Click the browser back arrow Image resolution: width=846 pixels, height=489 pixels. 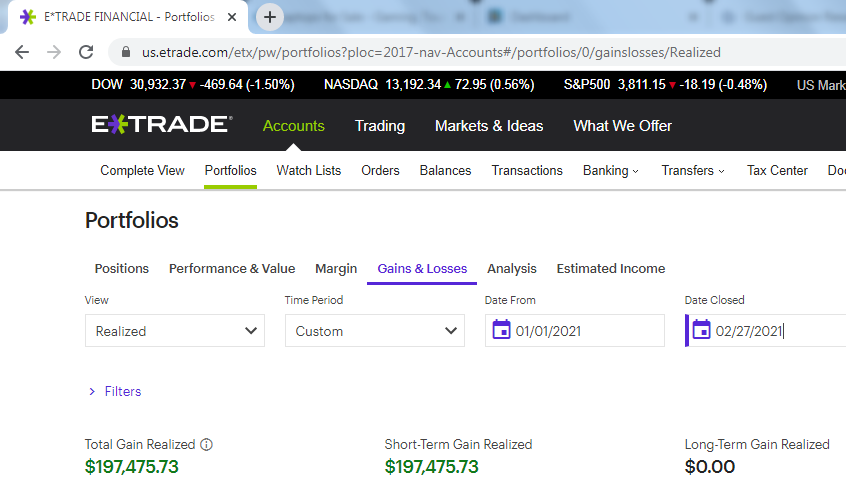[22, 52]
